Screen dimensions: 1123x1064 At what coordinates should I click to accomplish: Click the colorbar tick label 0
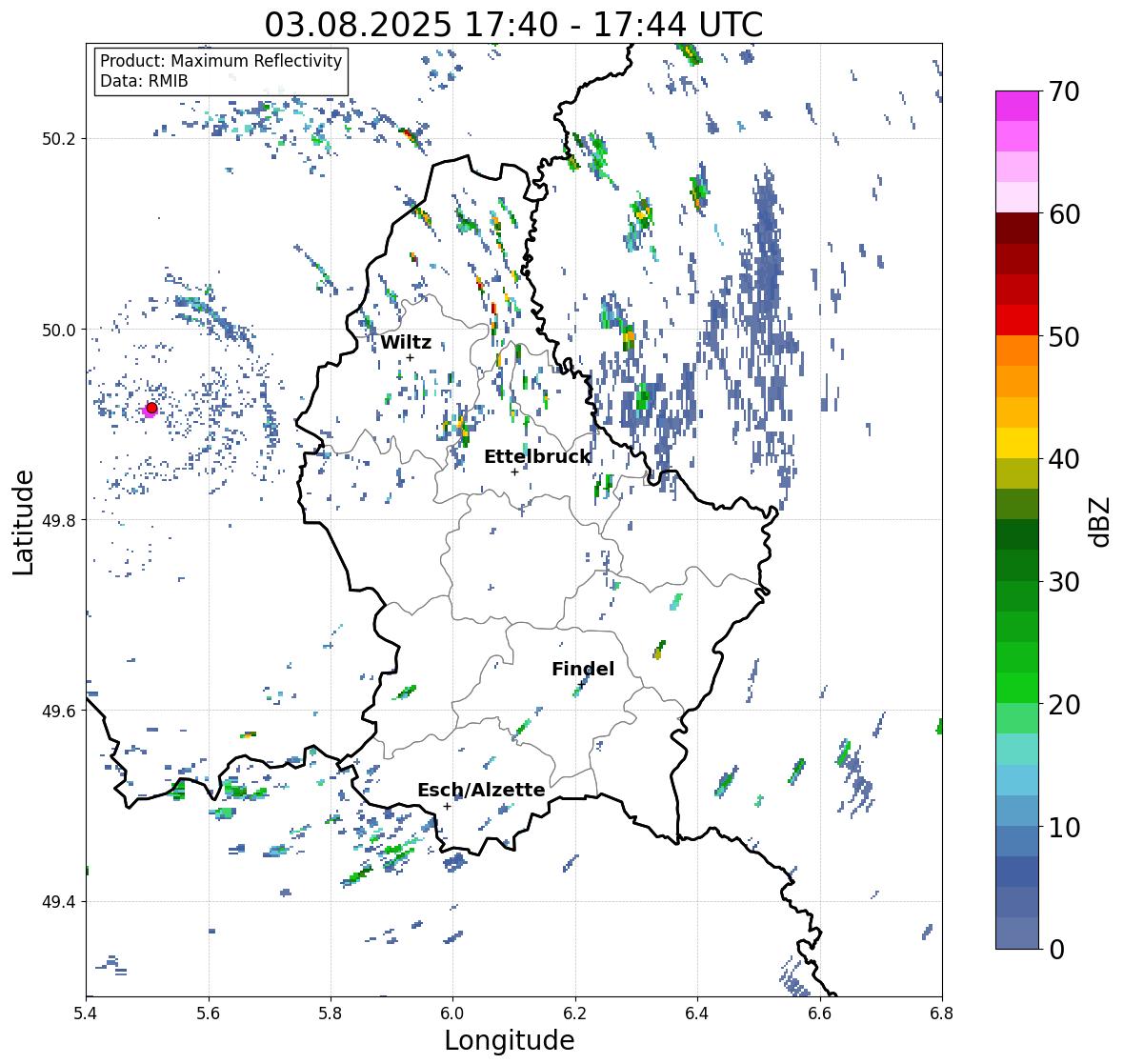[1056, 950]
